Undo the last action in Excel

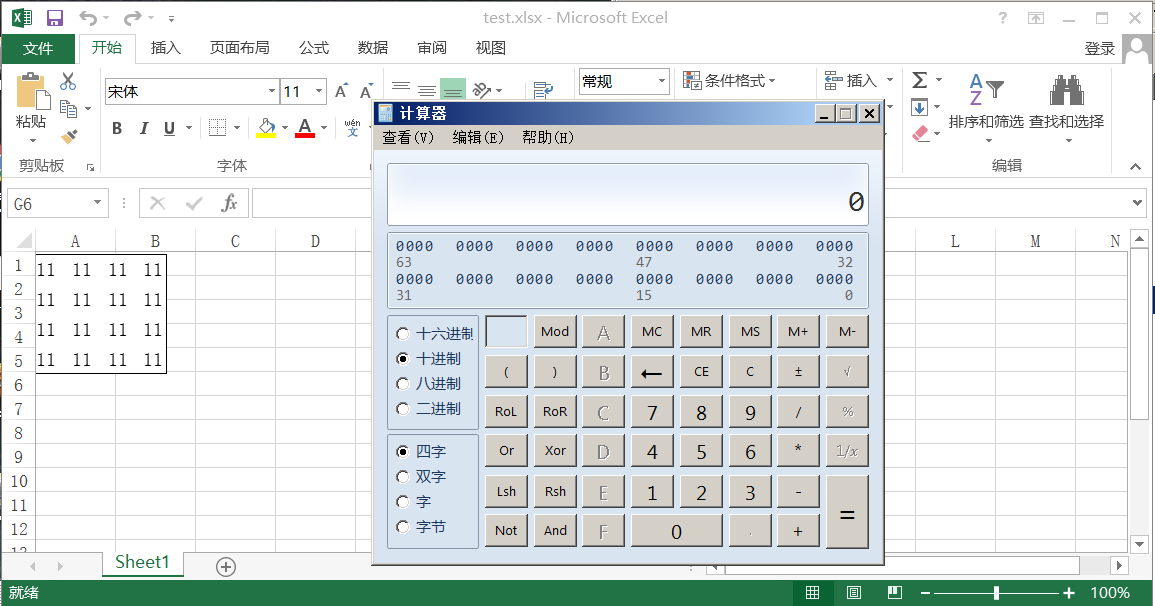click(x=88, y=18)
